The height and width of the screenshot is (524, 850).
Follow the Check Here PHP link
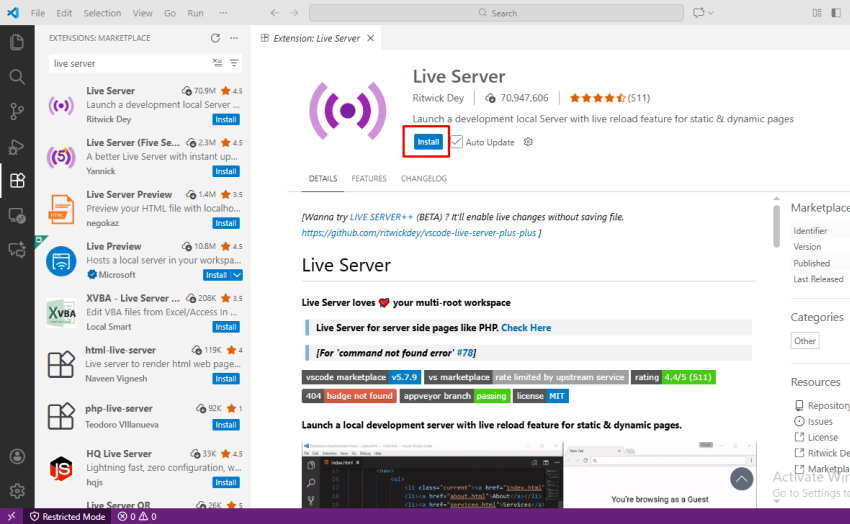click(526, 328)
